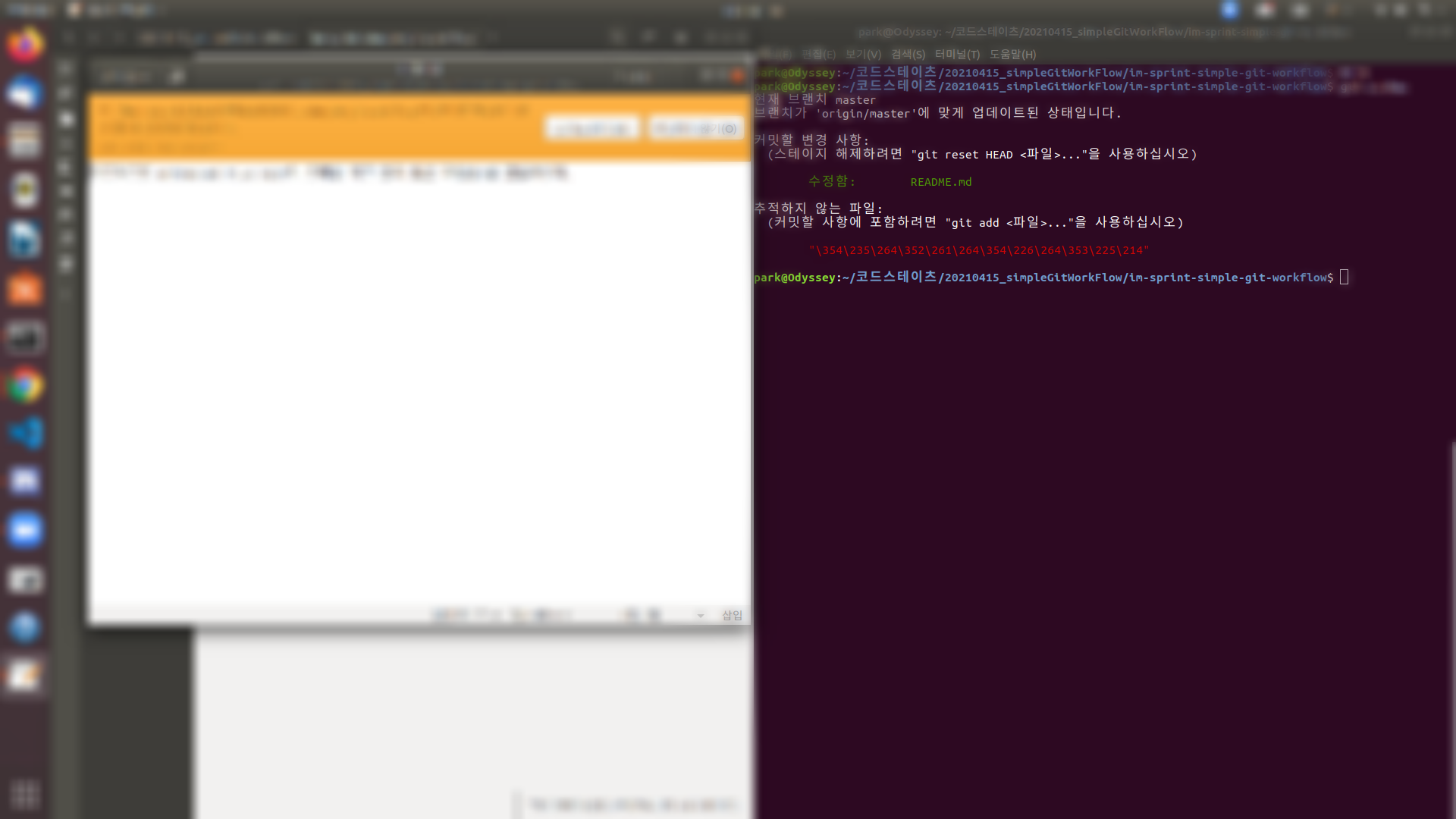Open the text editor dock icon

point(25,675)
